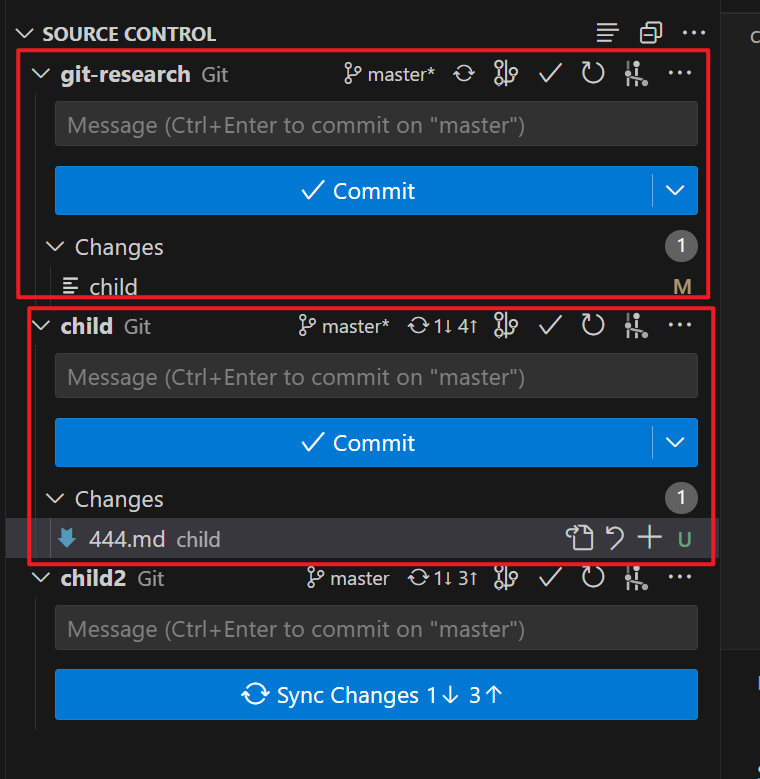
Task: Click the git-research Commit button
Action: click(x=354, y=191)
